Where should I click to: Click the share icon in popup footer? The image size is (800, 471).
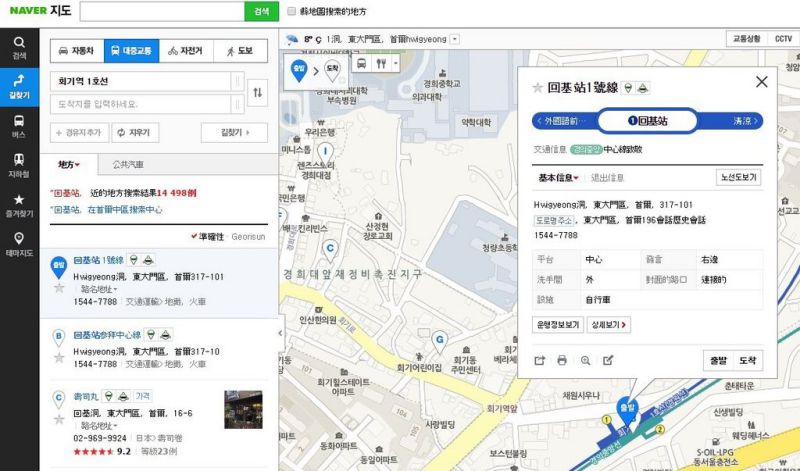pyautogui.click(x=540, y=360)
